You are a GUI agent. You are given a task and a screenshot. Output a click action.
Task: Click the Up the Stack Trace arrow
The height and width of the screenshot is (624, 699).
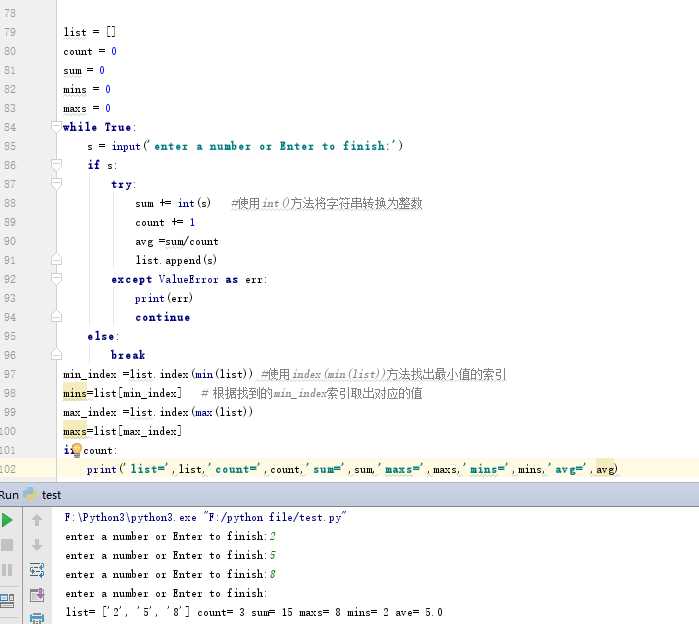tap(37, 520)
